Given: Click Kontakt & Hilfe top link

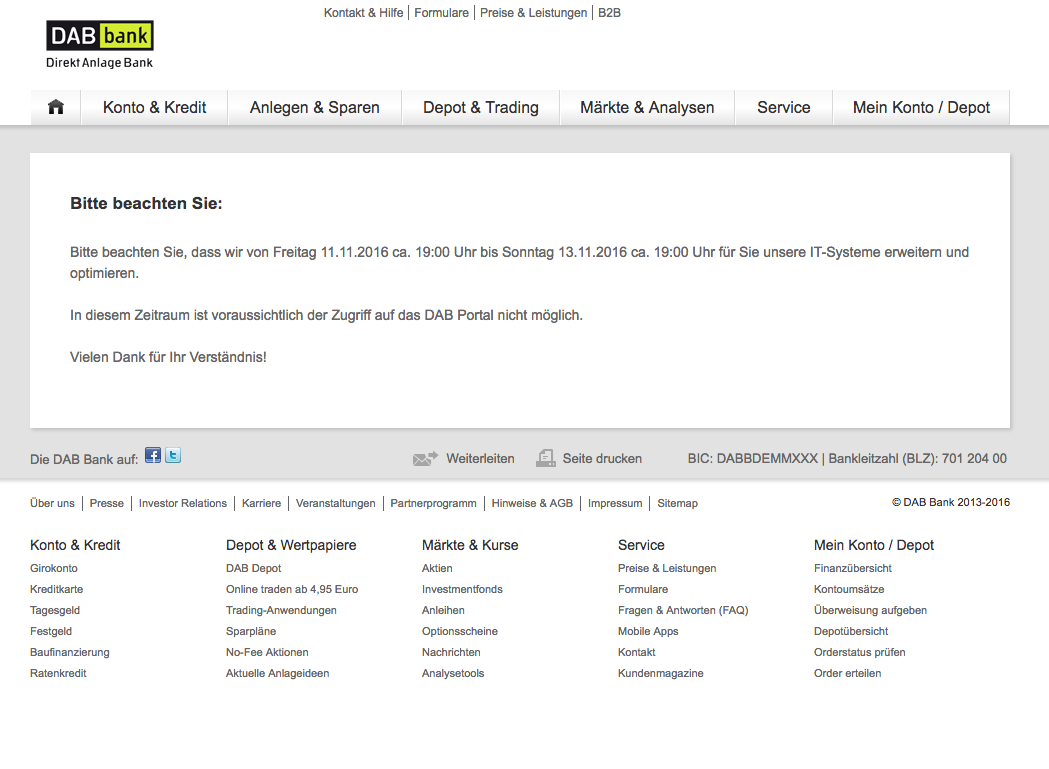Looking at the screenshot, I should (x=363, y=13).
